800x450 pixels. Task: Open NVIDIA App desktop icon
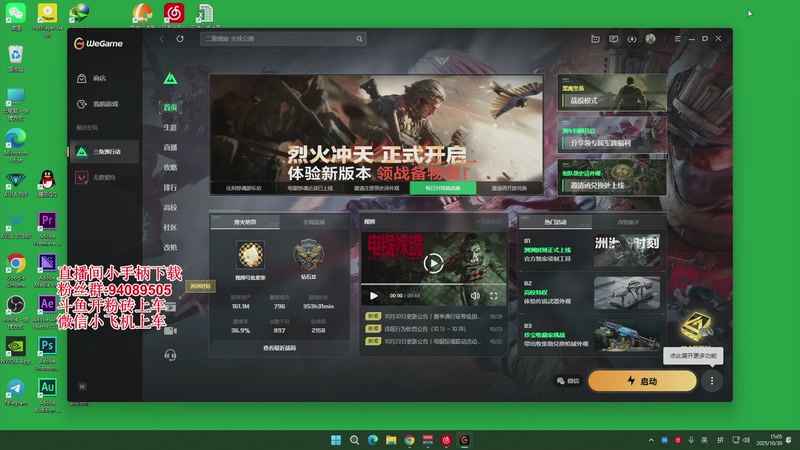coord(16,350)
